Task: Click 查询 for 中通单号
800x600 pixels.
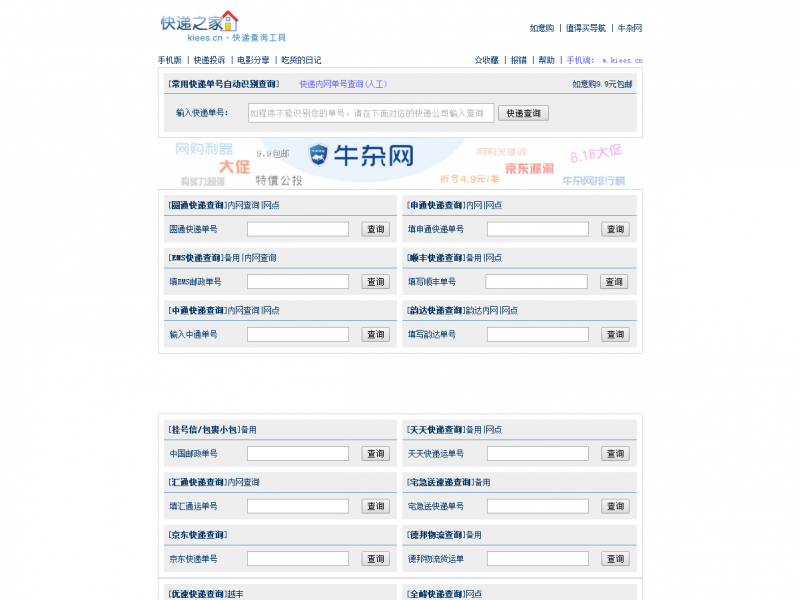Action: [376, 334]
